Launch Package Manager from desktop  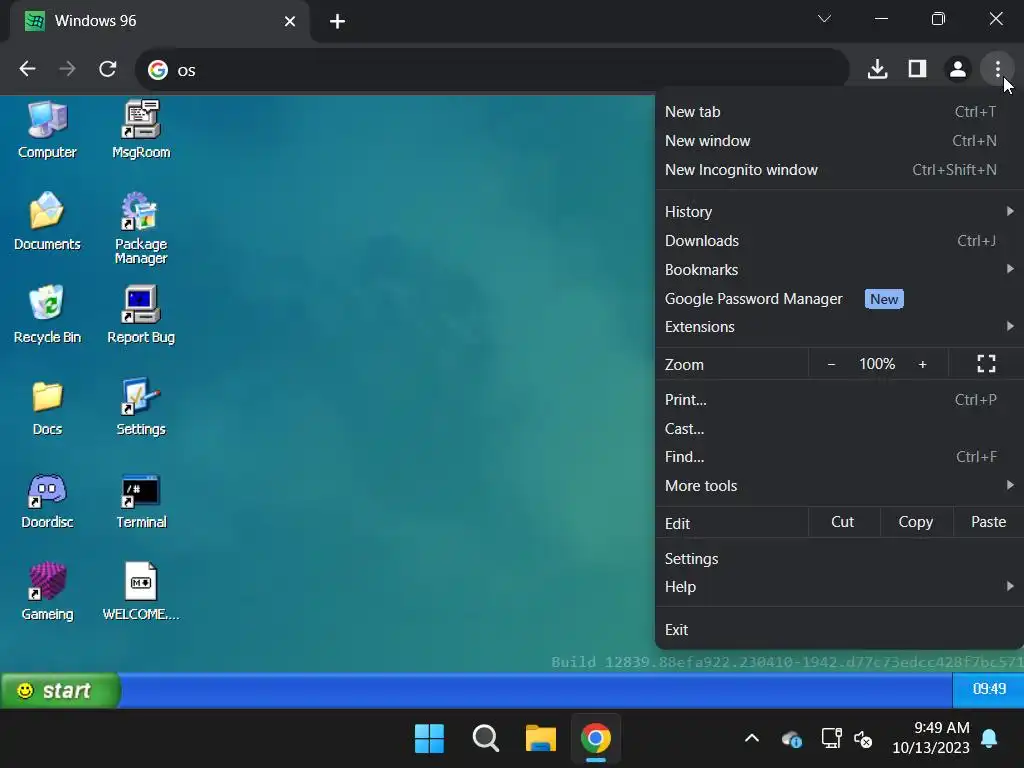click(x=141, y=227)
